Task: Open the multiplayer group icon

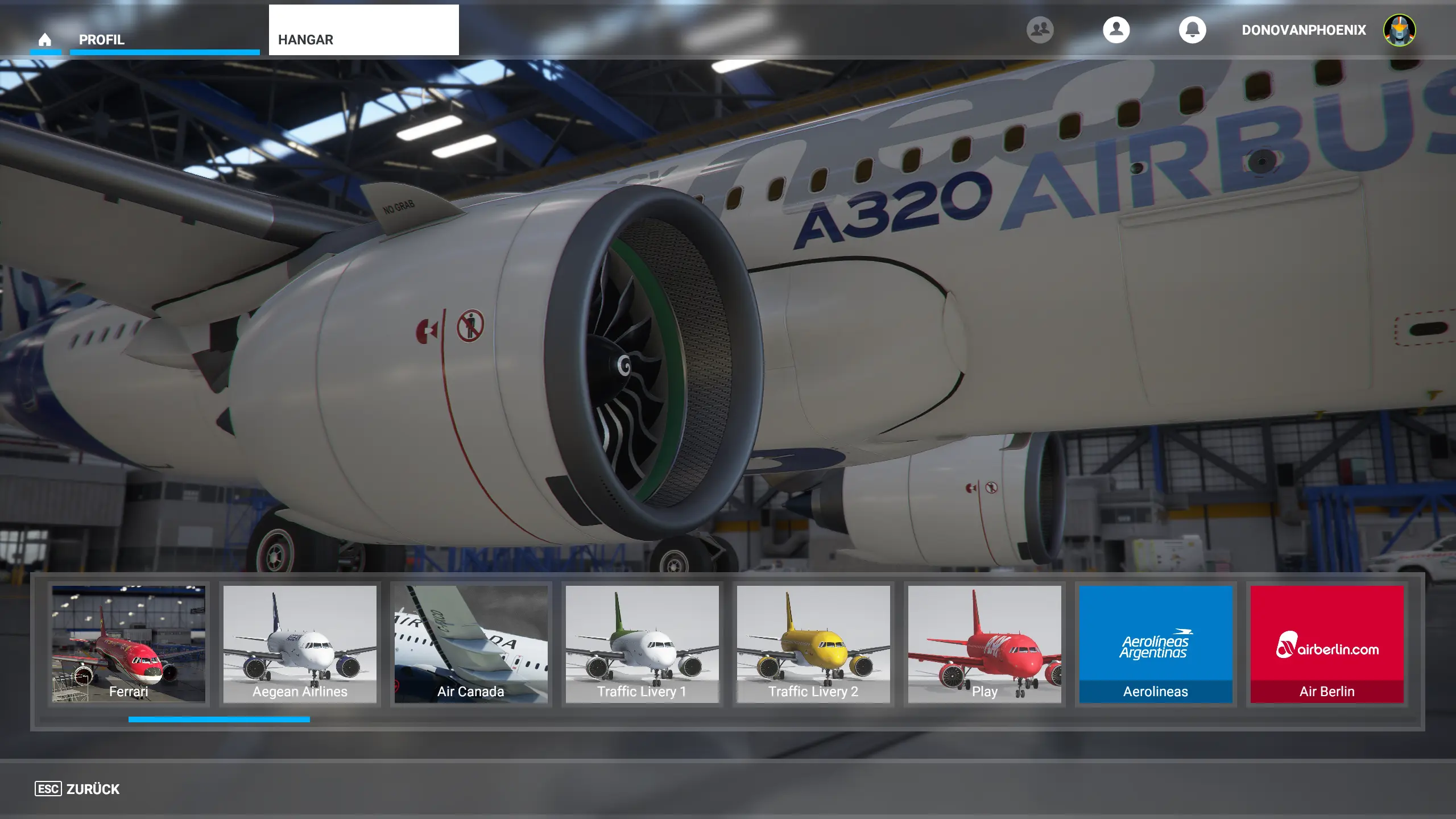Action: [1040, 30]
